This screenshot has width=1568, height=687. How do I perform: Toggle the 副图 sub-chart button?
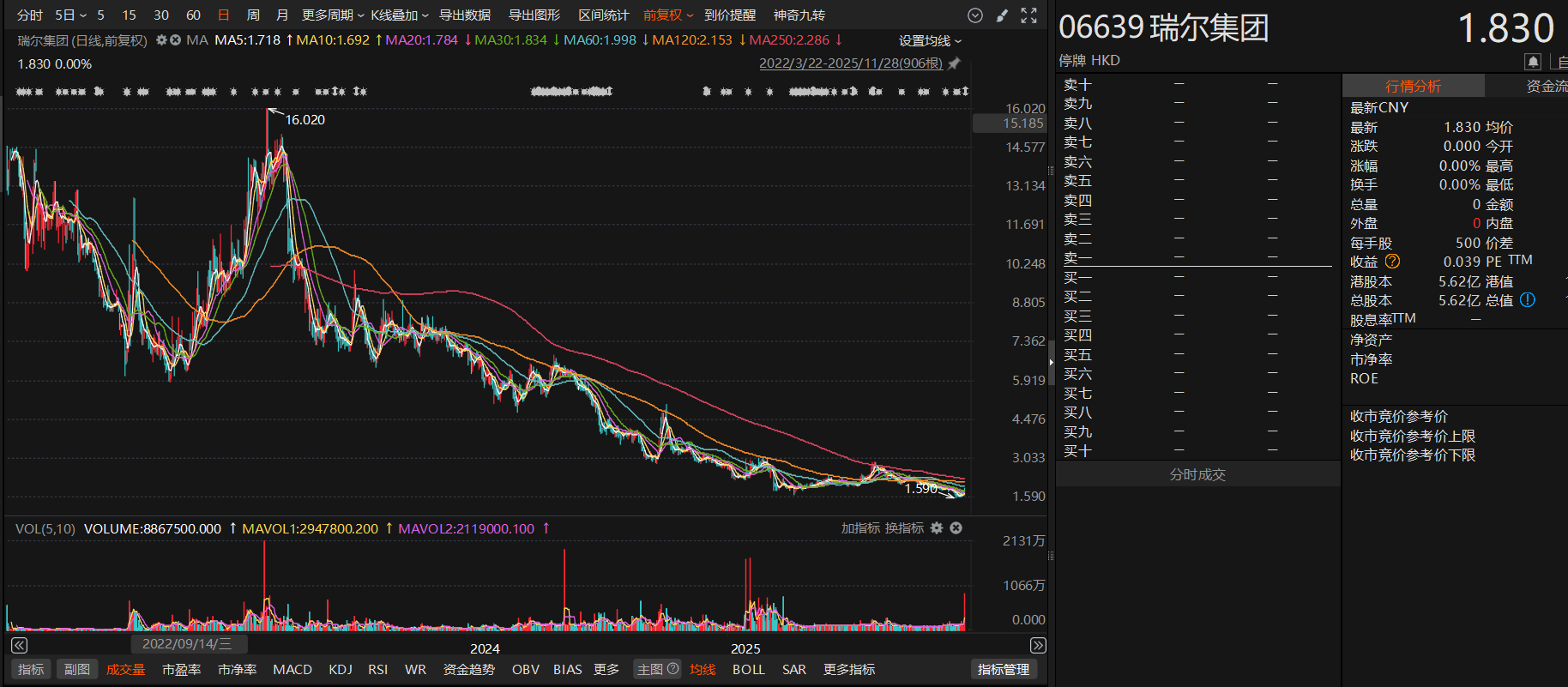[x=77, y=670]
